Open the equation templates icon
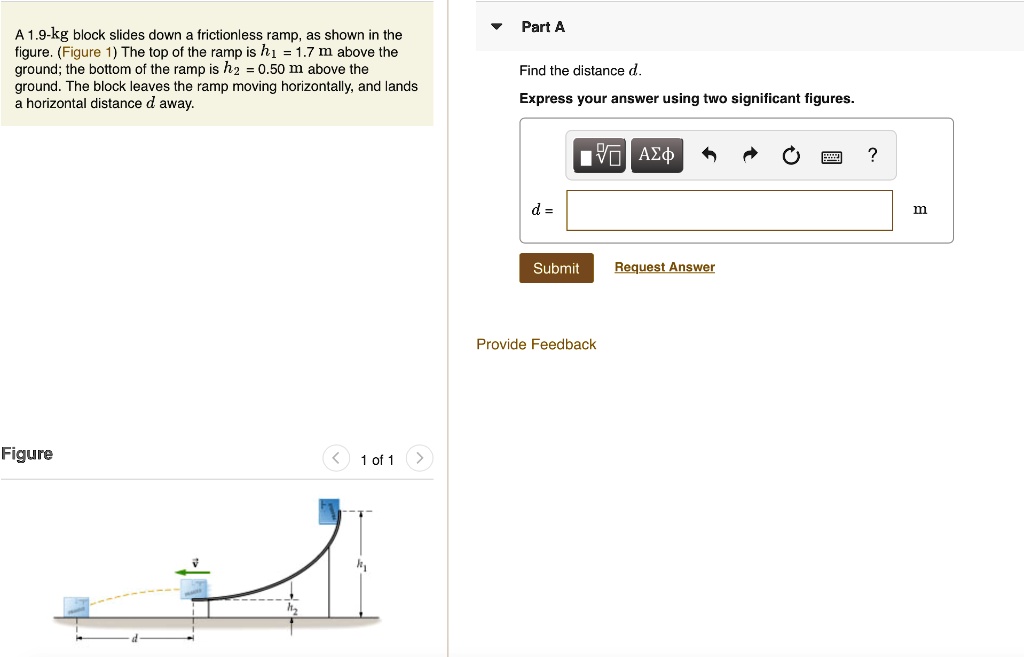 [597, 155]
